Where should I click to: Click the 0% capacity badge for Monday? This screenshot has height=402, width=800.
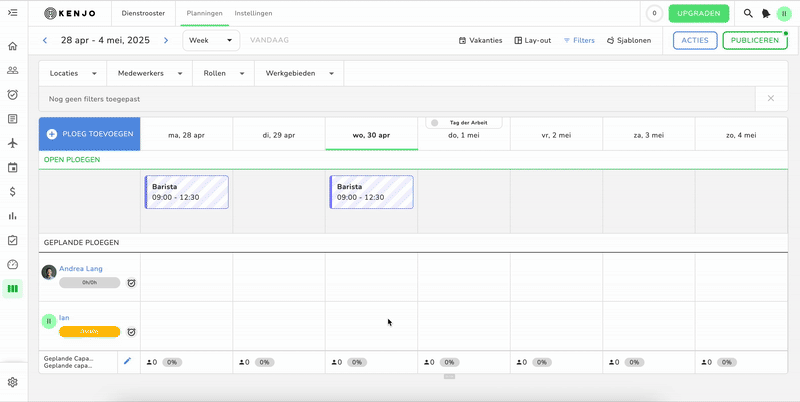pos(172,362)
